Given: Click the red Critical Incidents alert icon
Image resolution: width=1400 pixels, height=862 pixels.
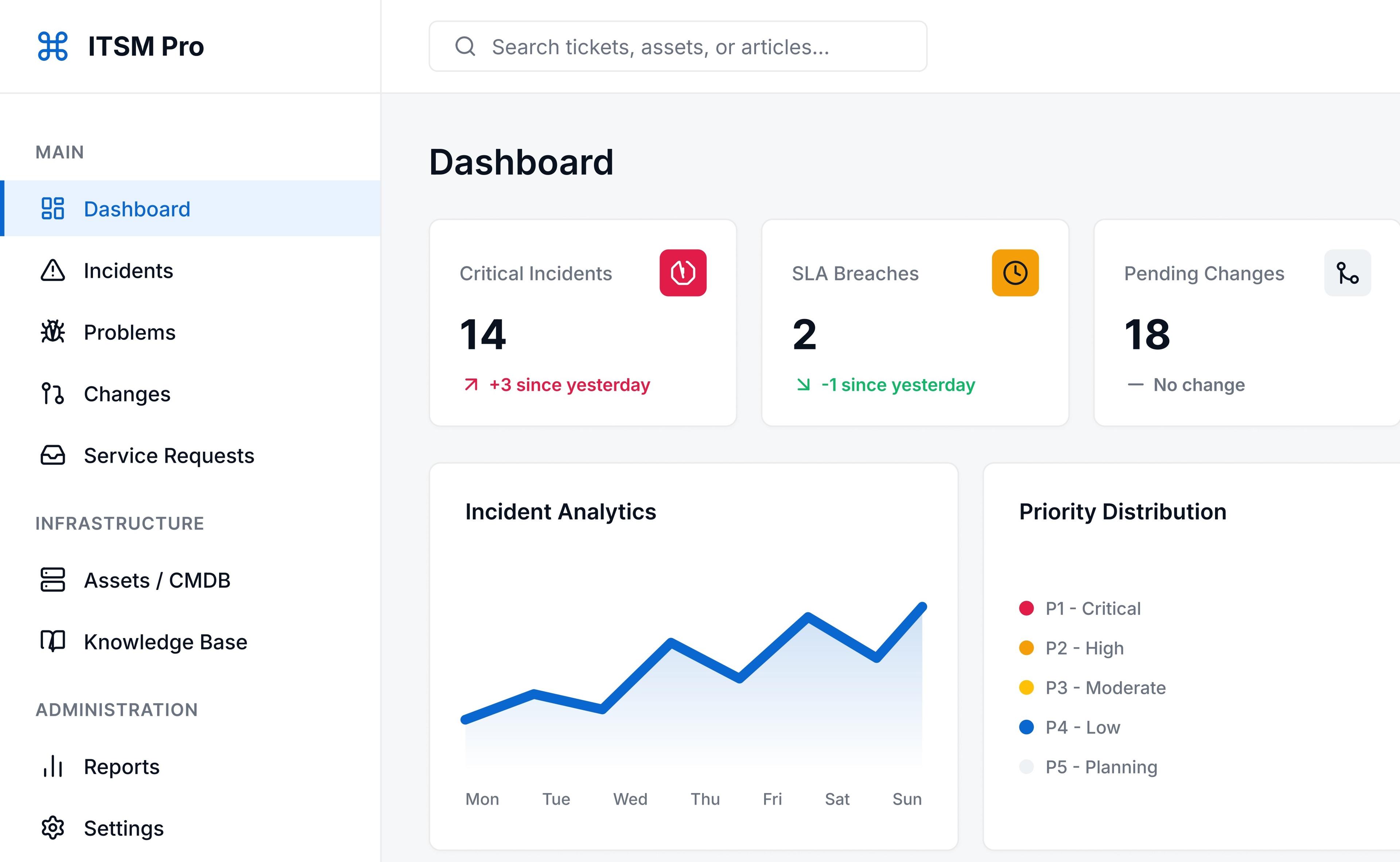Looking at the screenshot, I should point(682,273).
